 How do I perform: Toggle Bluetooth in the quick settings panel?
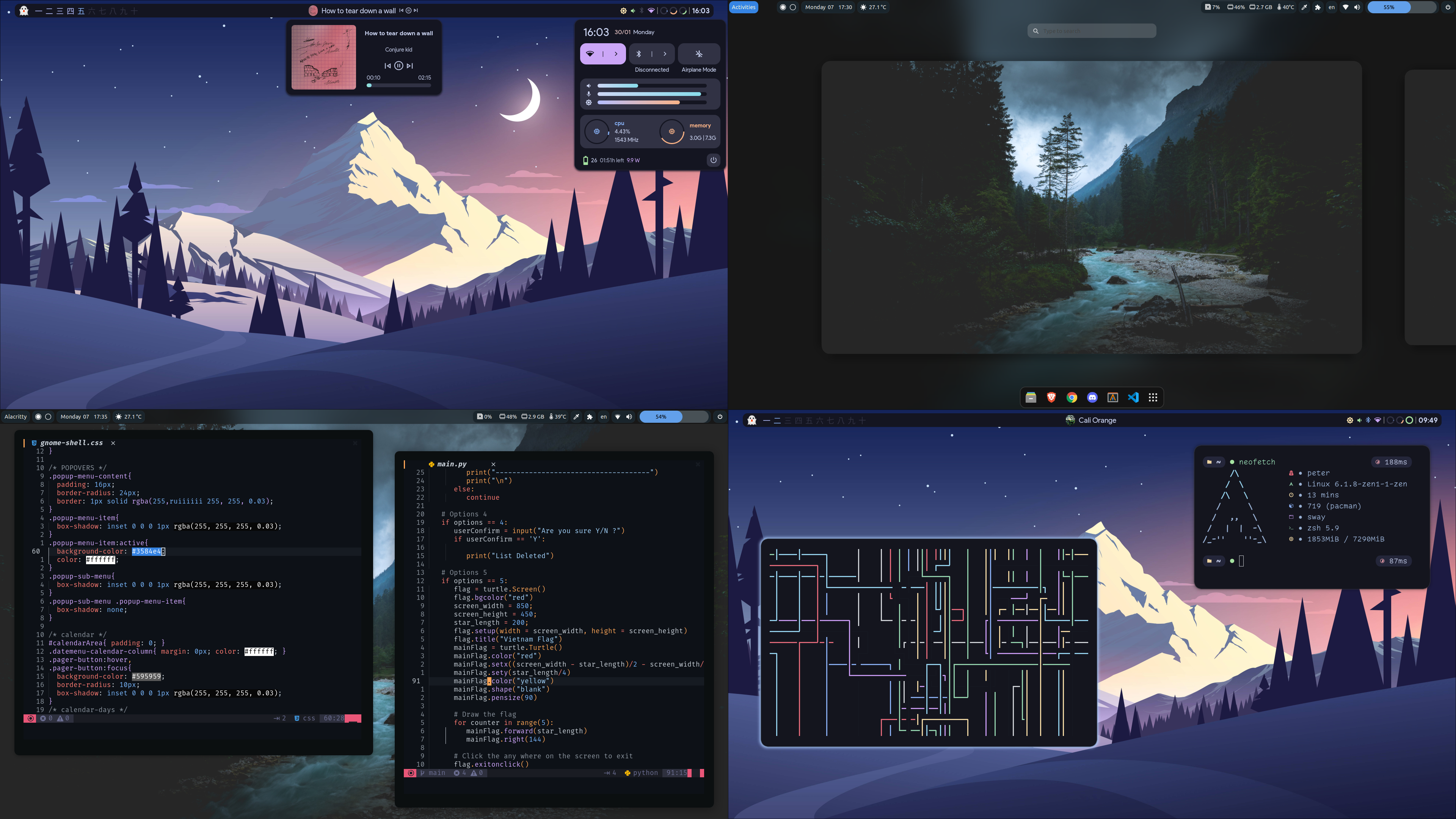[x=639, y=54]
